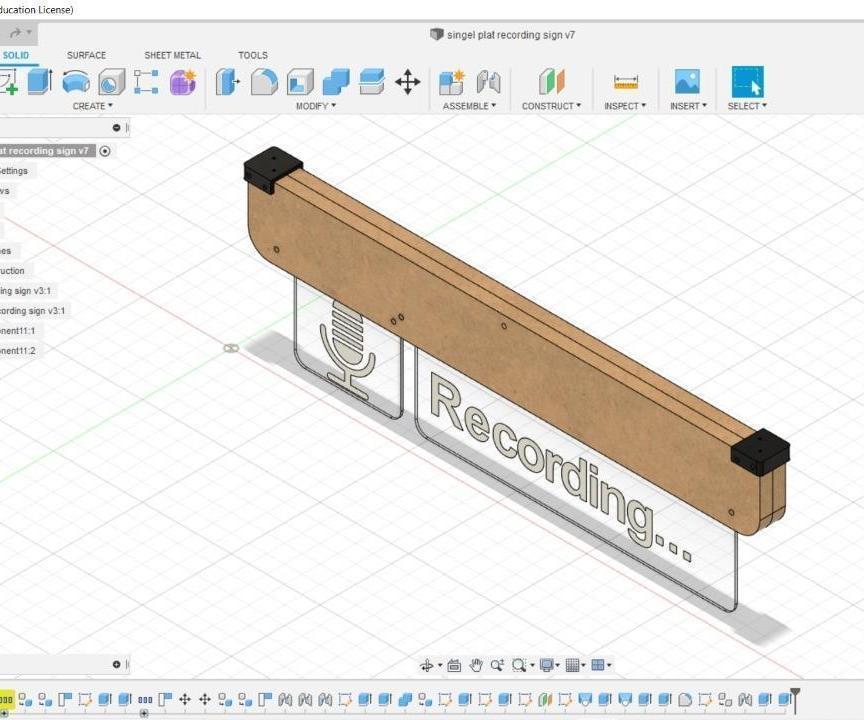Select the Combine tool in Modify
This screenshot has height=720, width=864.
336,82
